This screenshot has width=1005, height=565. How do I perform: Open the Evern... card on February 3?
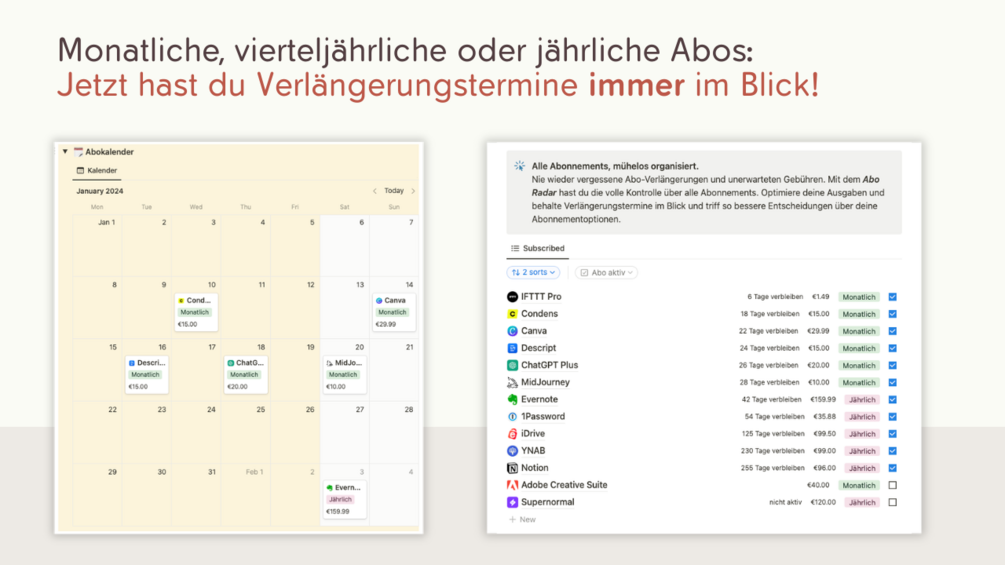pos(344,499)
